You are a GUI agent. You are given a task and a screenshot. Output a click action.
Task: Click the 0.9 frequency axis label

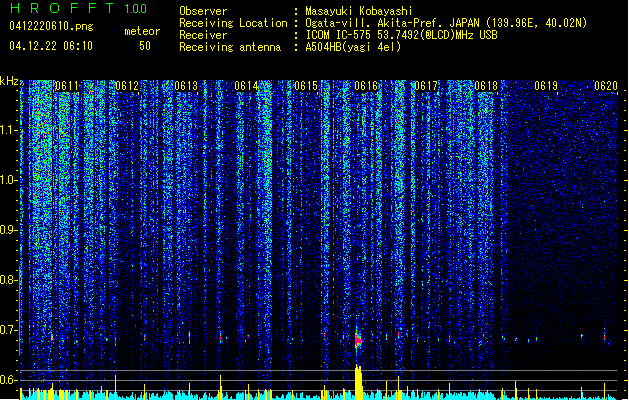tap(9, 230)
